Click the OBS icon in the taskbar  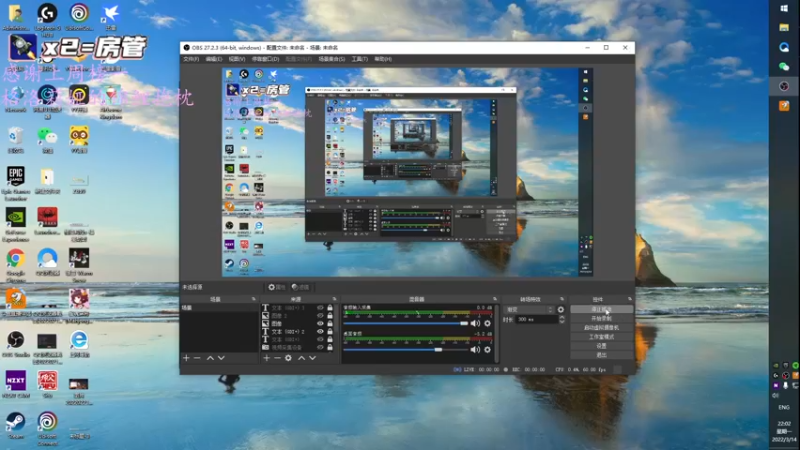[784, 86]
